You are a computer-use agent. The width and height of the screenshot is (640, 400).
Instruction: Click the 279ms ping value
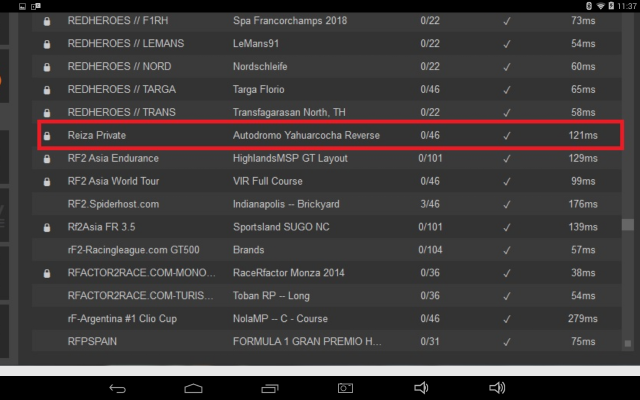[x=583, y=318]
